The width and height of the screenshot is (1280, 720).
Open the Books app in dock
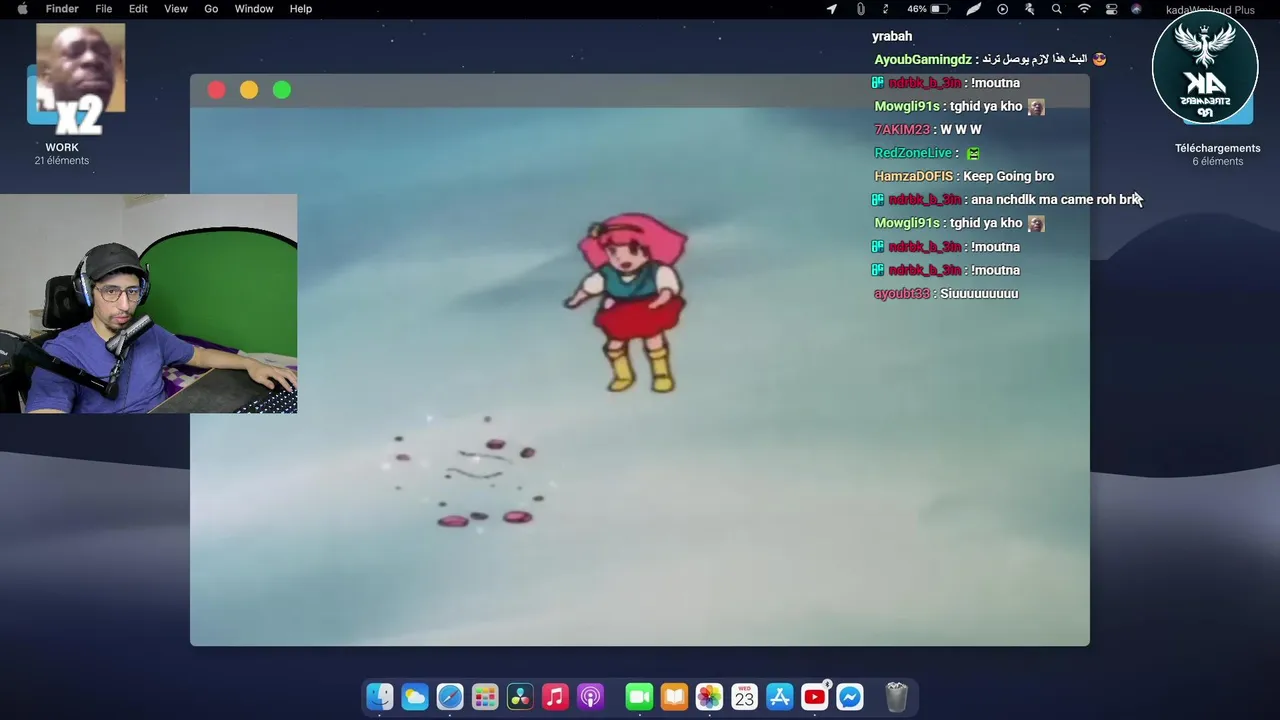click(674, 696)
